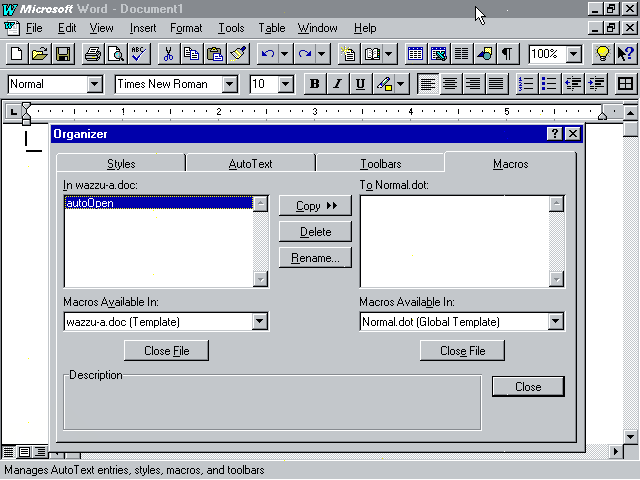Click the Rename... button
This screenshot has height=480, width=640.
pos(315,258)
